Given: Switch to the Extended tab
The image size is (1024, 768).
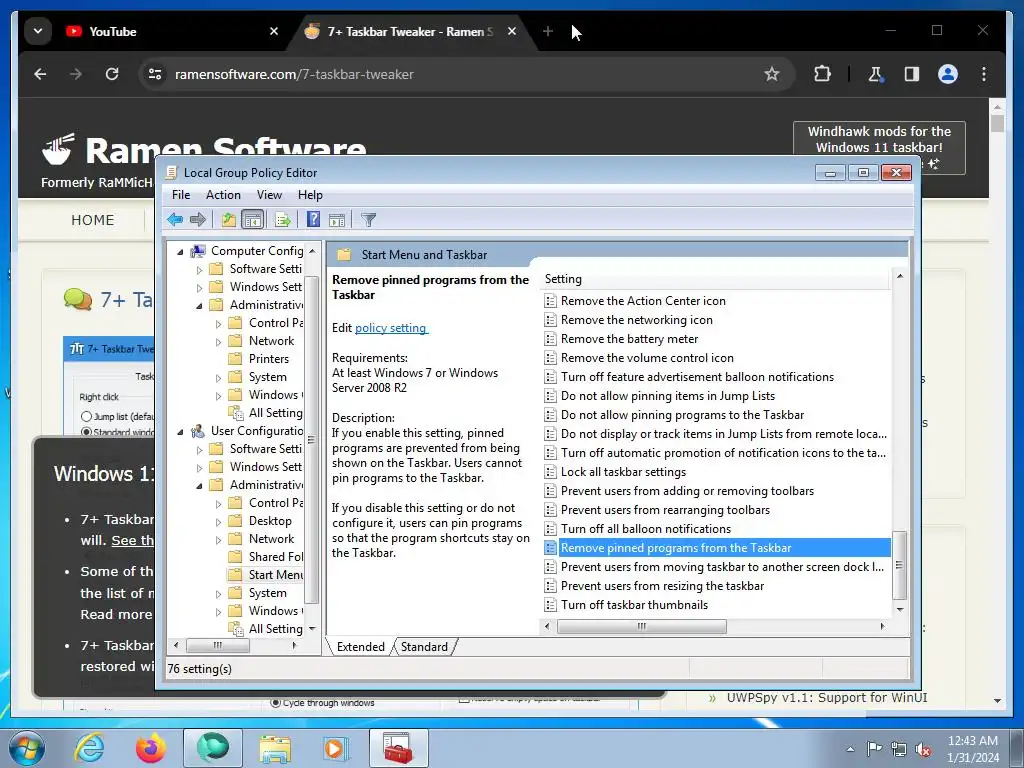Looking at the screenshot, I should point(360,647).
